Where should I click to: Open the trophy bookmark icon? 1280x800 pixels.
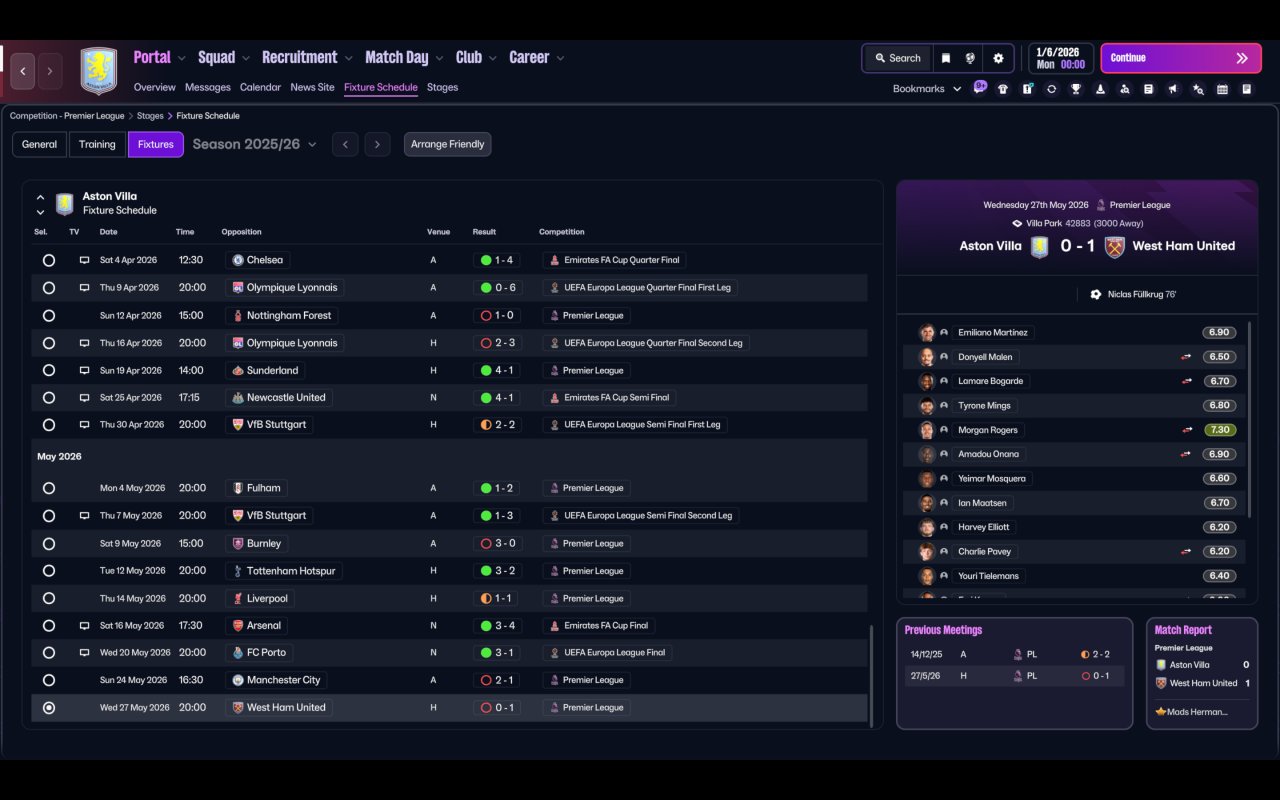(1076, 89)
